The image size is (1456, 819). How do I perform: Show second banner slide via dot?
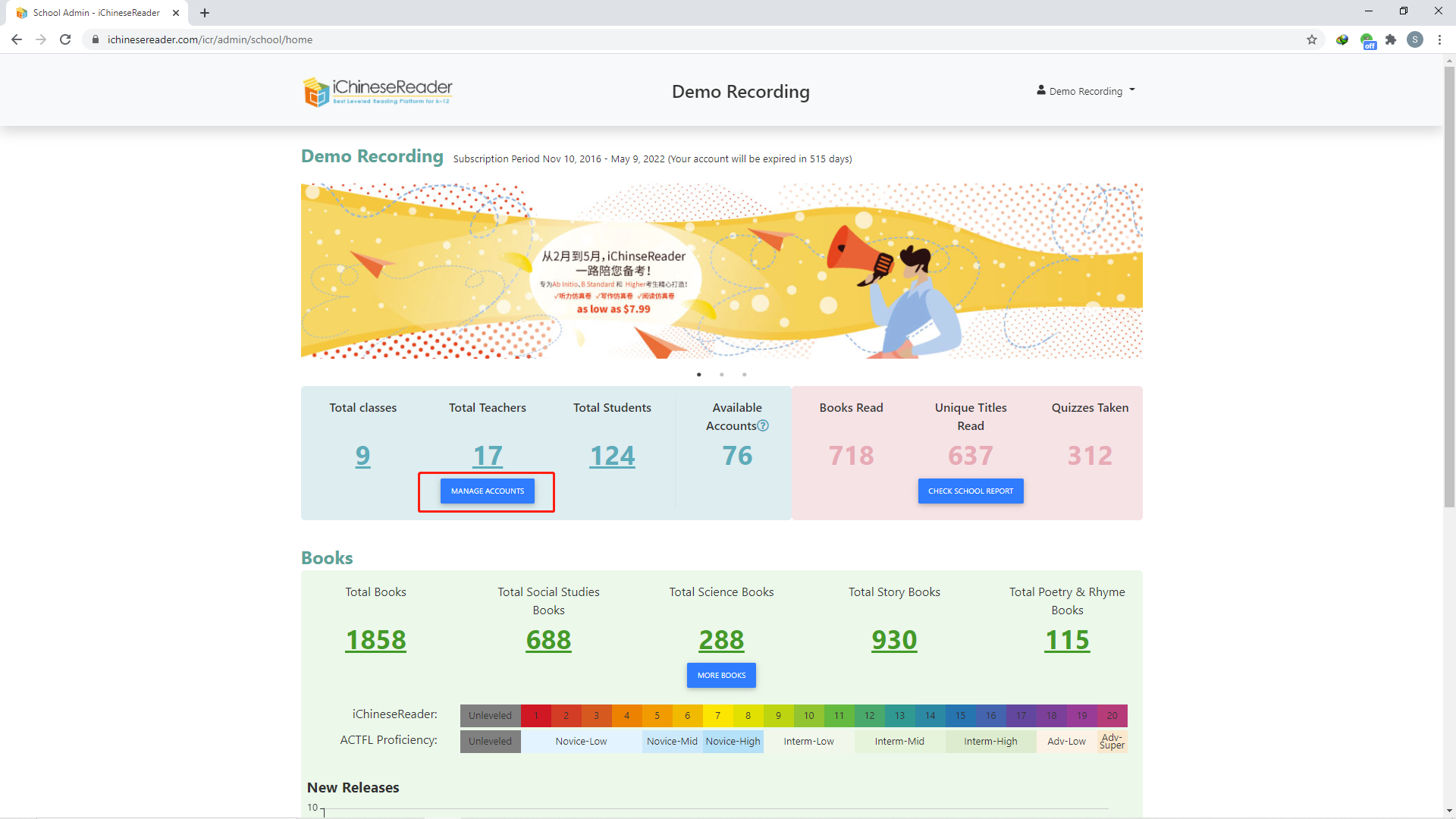722,375
